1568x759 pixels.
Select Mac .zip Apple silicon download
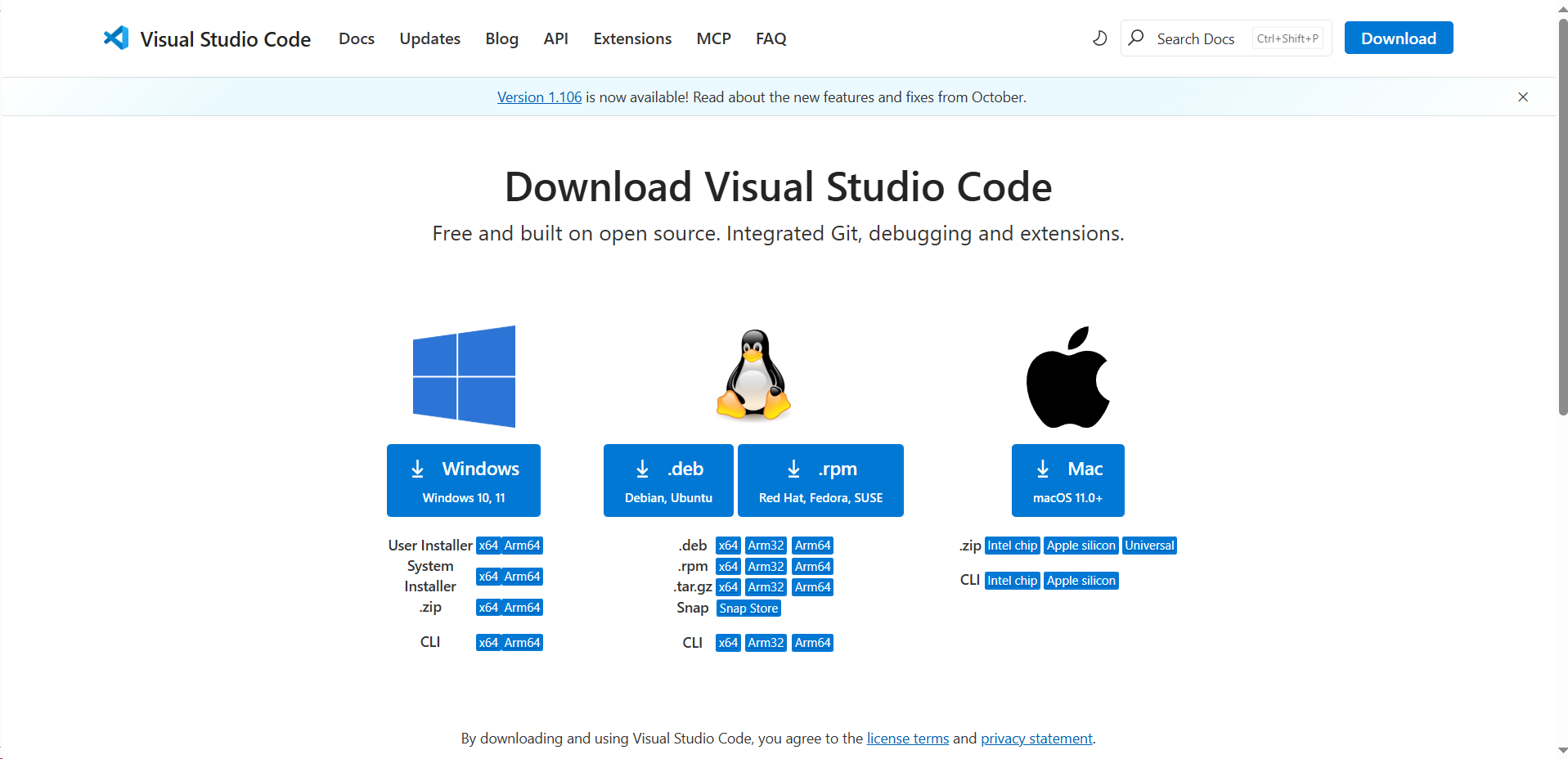1081,546
